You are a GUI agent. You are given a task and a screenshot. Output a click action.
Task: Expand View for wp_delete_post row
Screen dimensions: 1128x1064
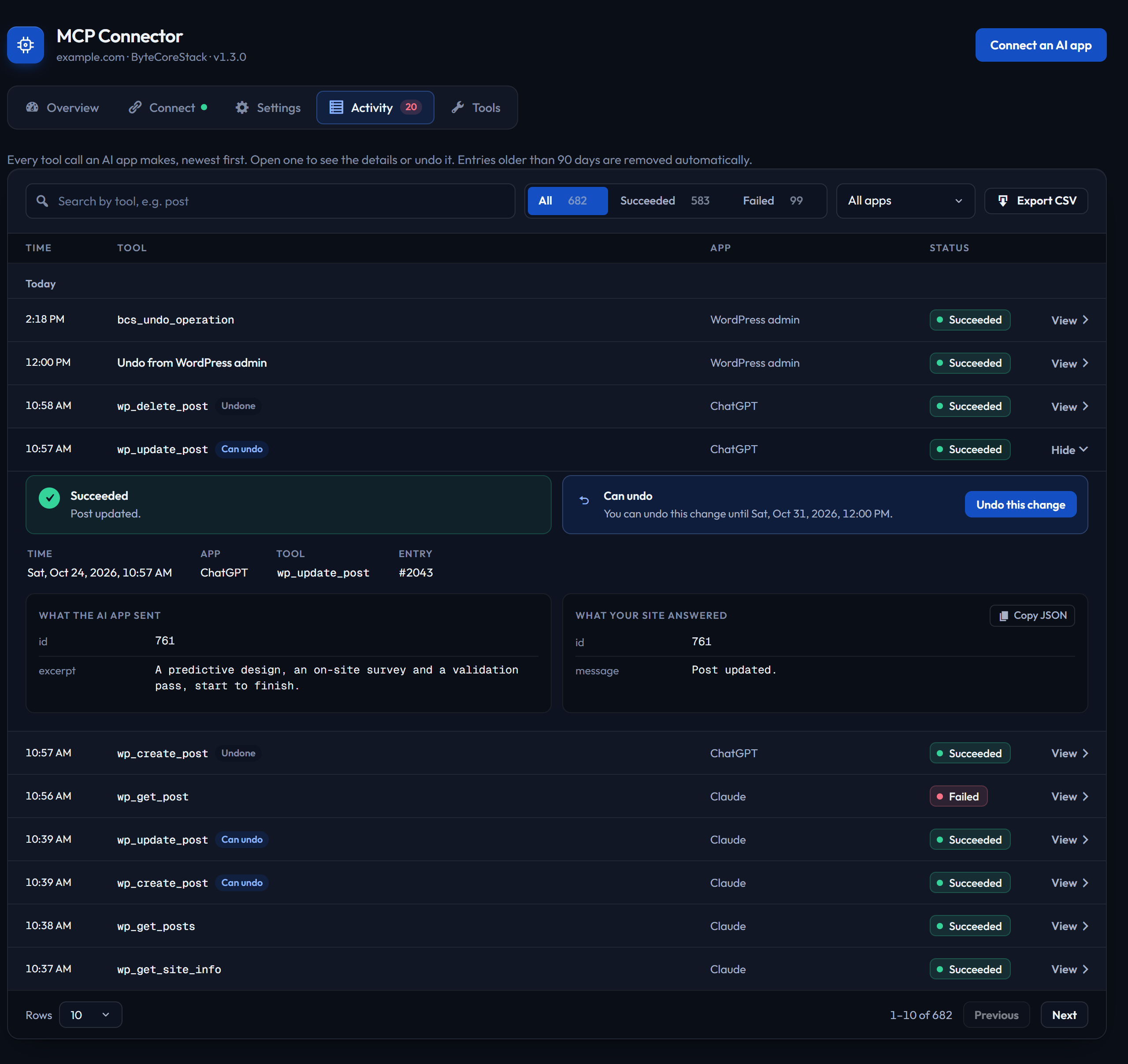1069,406
